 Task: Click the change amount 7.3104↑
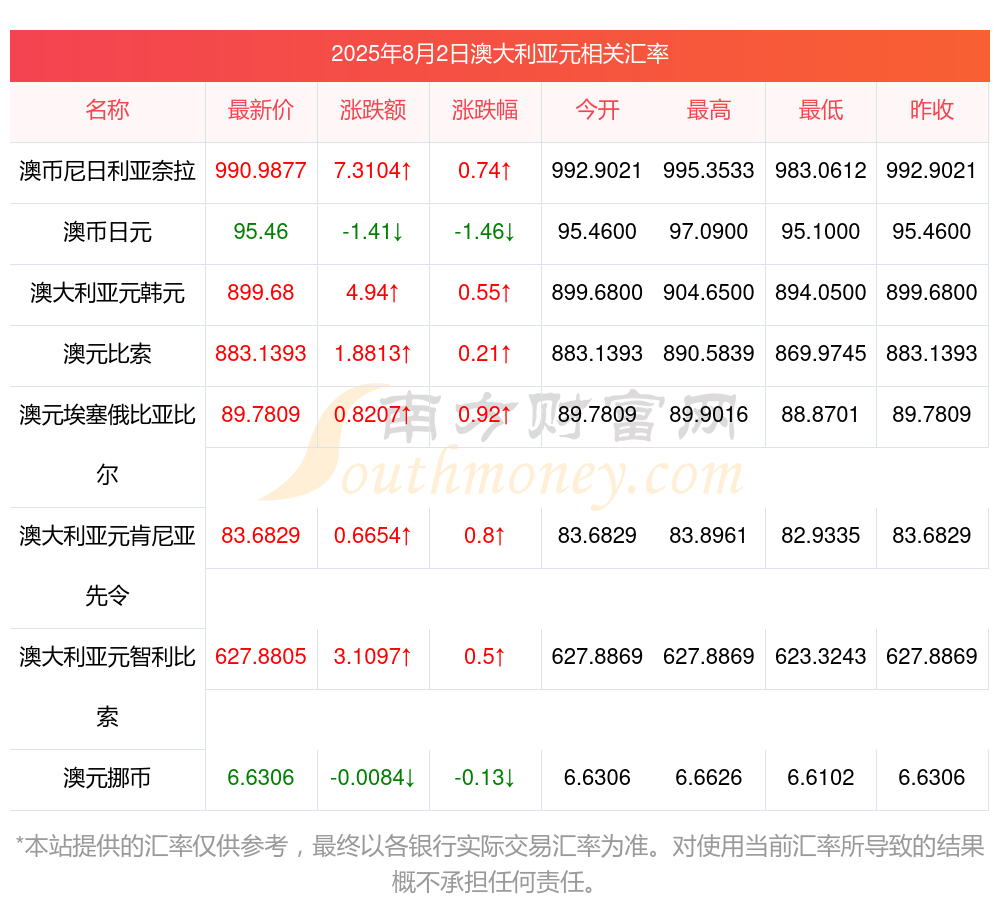pyautogui.click(x=373, y=171)
